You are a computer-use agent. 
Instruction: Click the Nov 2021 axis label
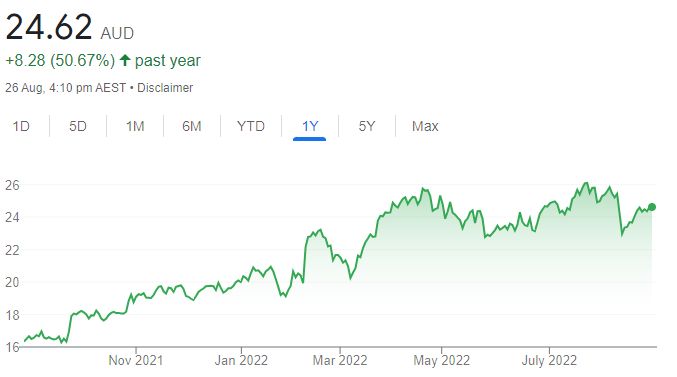pyautogui.click(x=136, y=360)
